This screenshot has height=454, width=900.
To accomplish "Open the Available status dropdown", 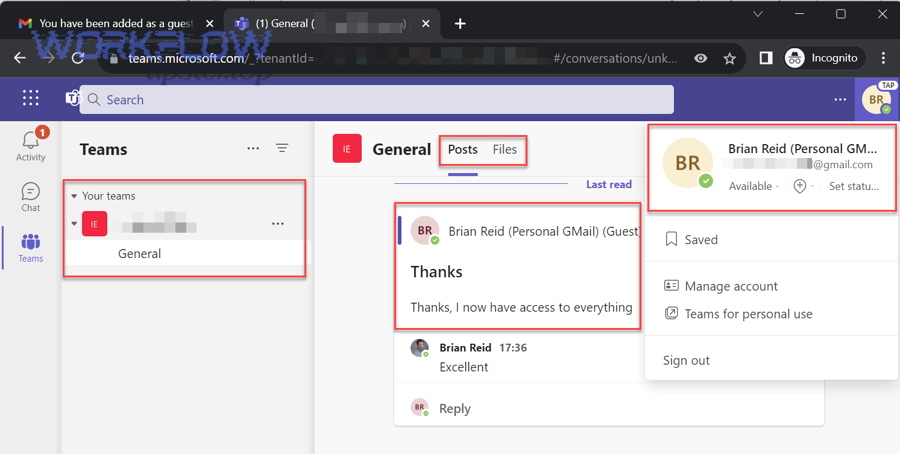I will tap(754, 186).
